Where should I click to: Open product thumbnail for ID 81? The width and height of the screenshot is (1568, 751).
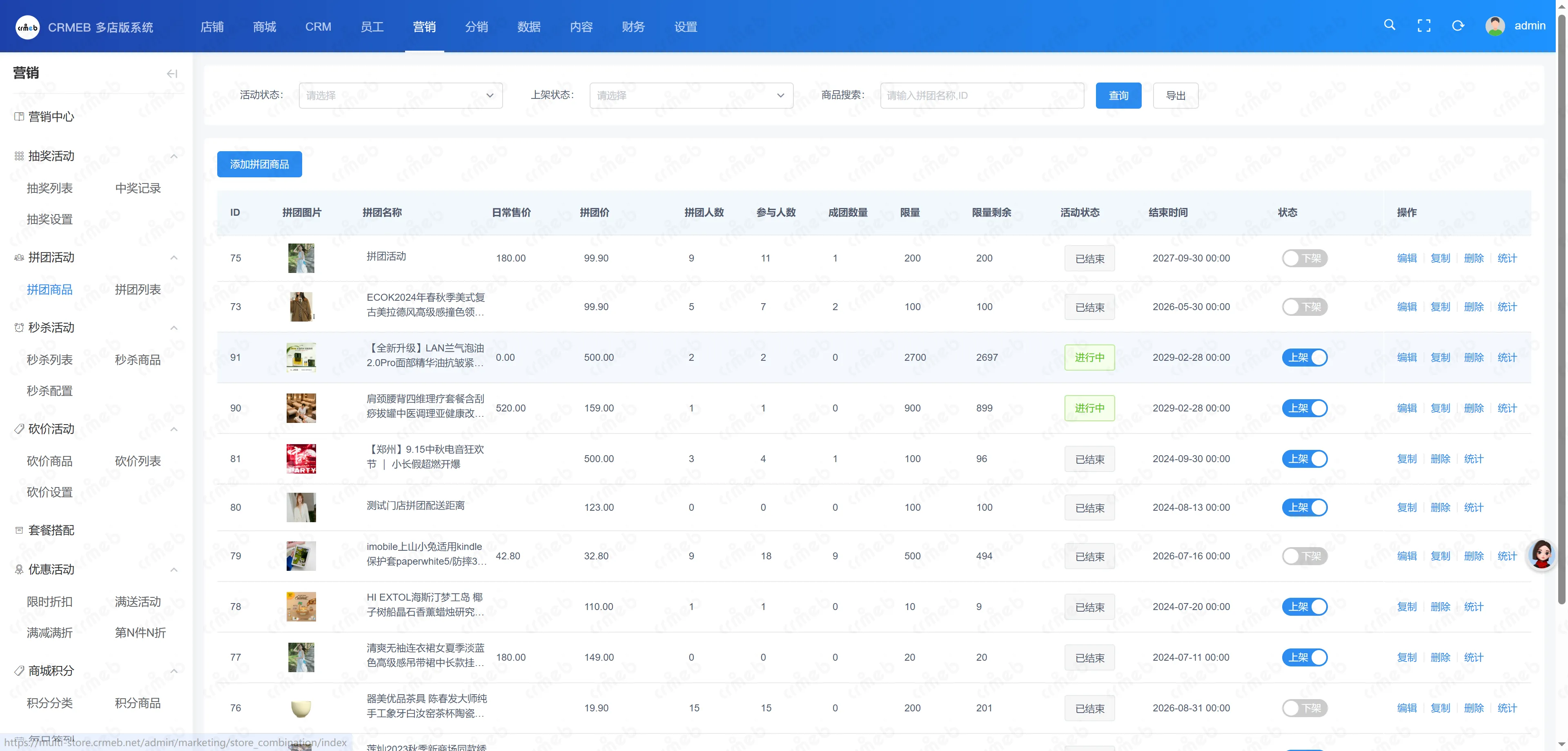301,458
